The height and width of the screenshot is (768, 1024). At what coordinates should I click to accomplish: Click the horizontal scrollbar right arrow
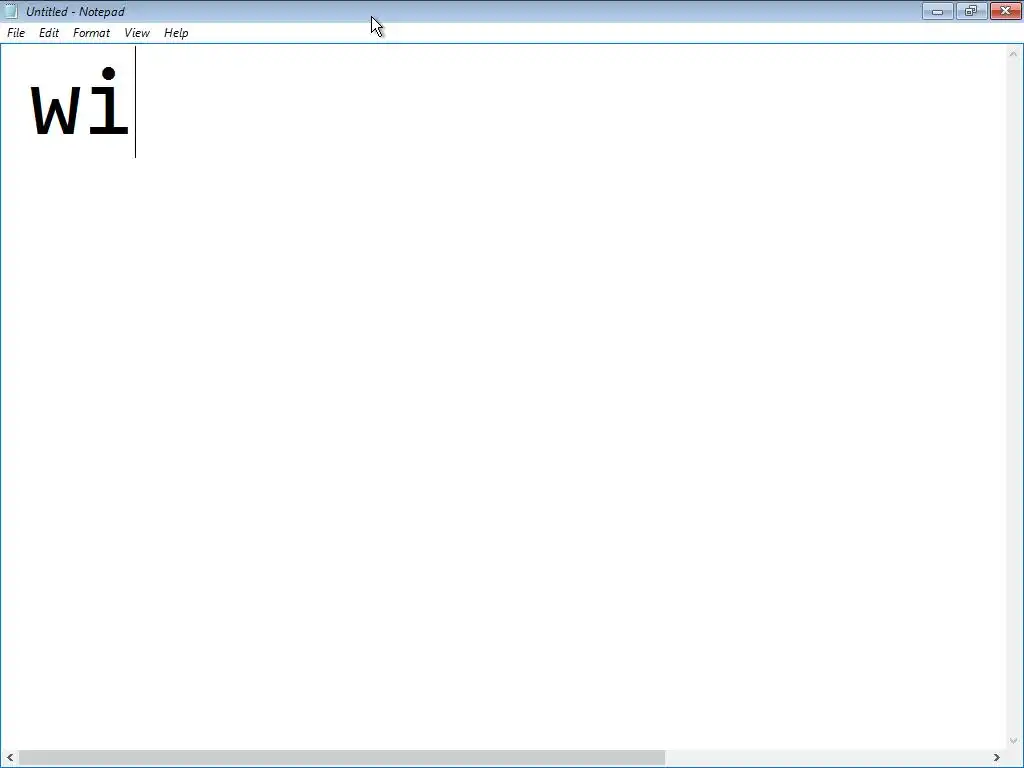coord(997,758)
